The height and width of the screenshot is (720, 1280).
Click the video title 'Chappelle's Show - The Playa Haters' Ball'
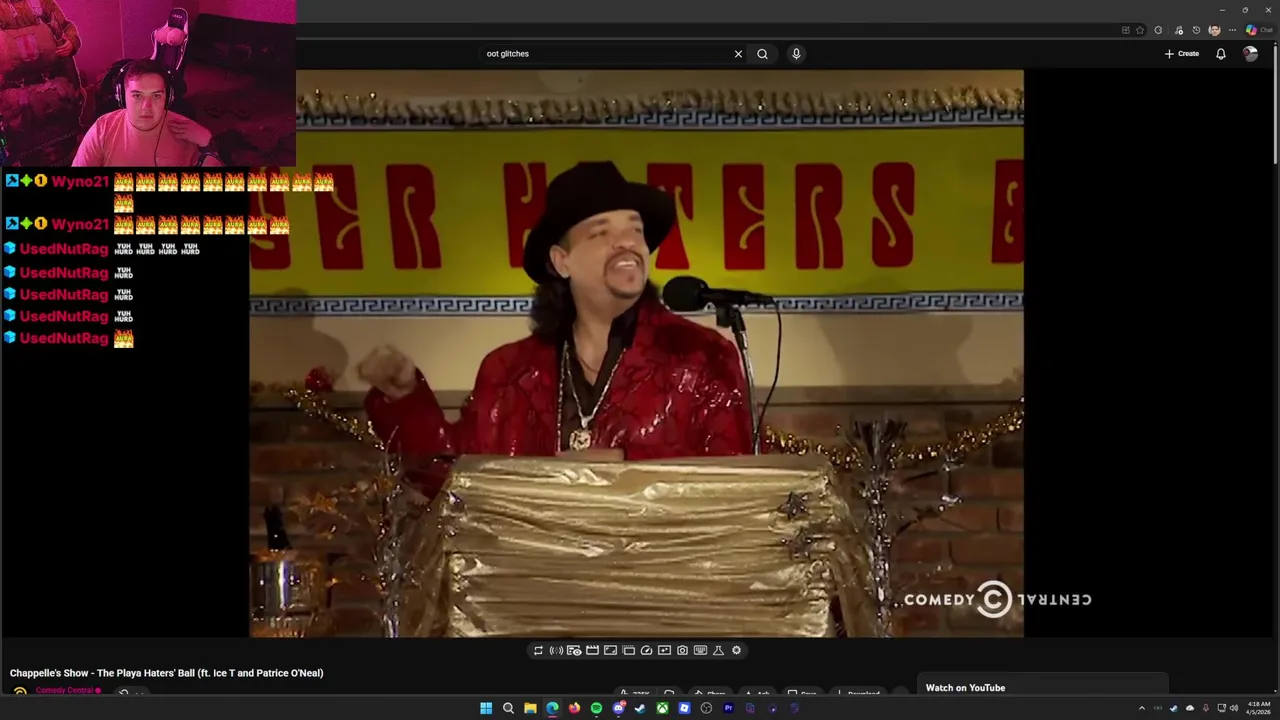167,673
